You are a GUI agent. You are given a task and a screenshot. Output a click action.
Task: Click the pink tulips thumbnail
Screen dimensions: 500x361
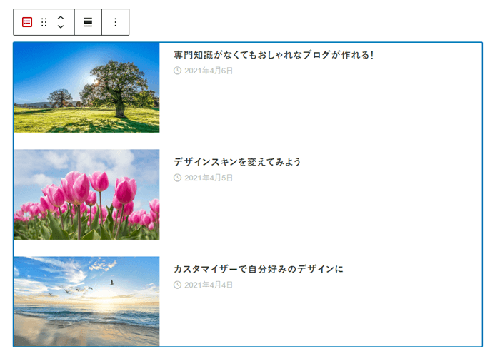87,195
